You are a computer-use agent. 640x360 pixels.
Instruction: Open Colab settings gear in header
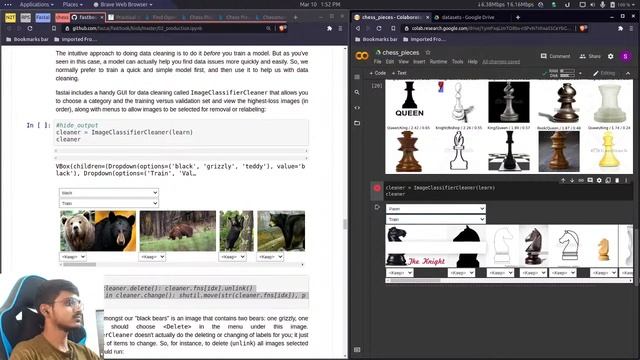point(611,56)
